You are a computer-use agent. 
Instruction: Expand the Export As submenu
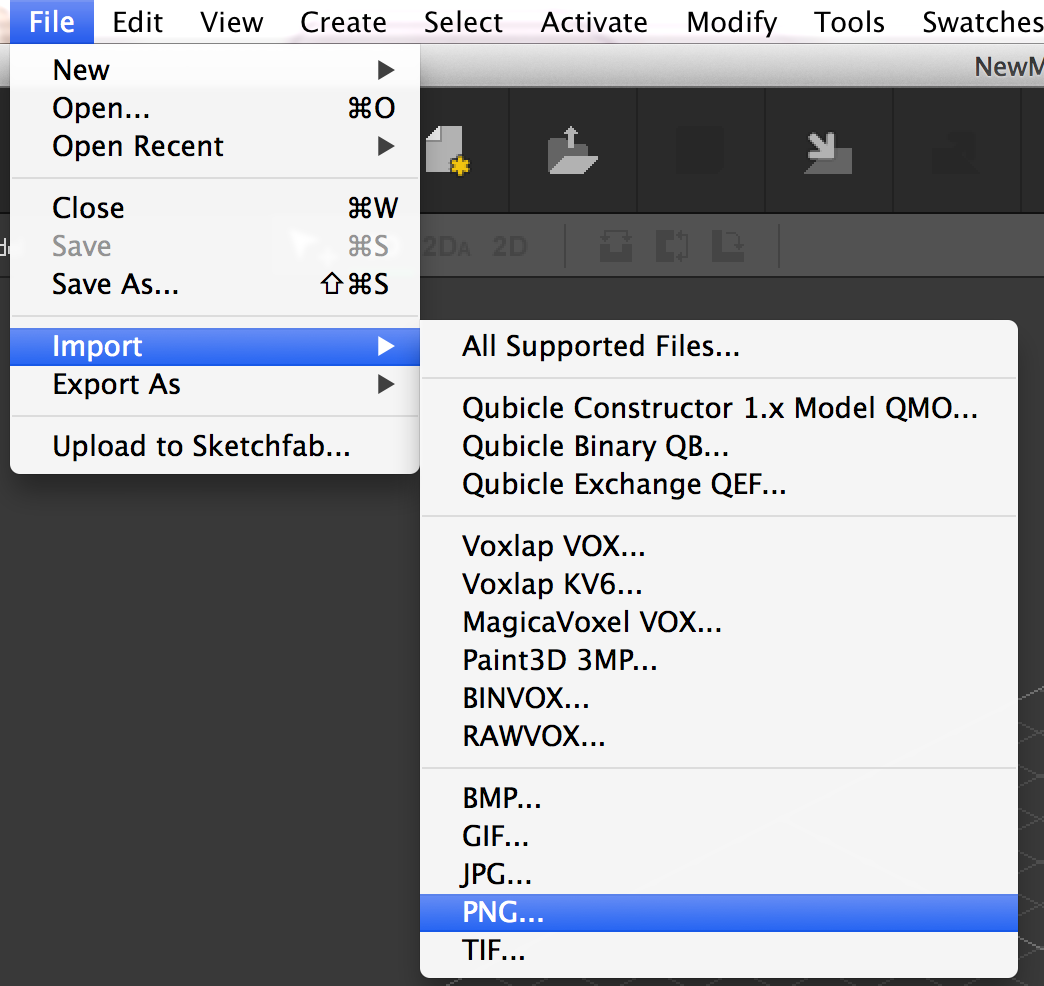(x=215, y=384)
